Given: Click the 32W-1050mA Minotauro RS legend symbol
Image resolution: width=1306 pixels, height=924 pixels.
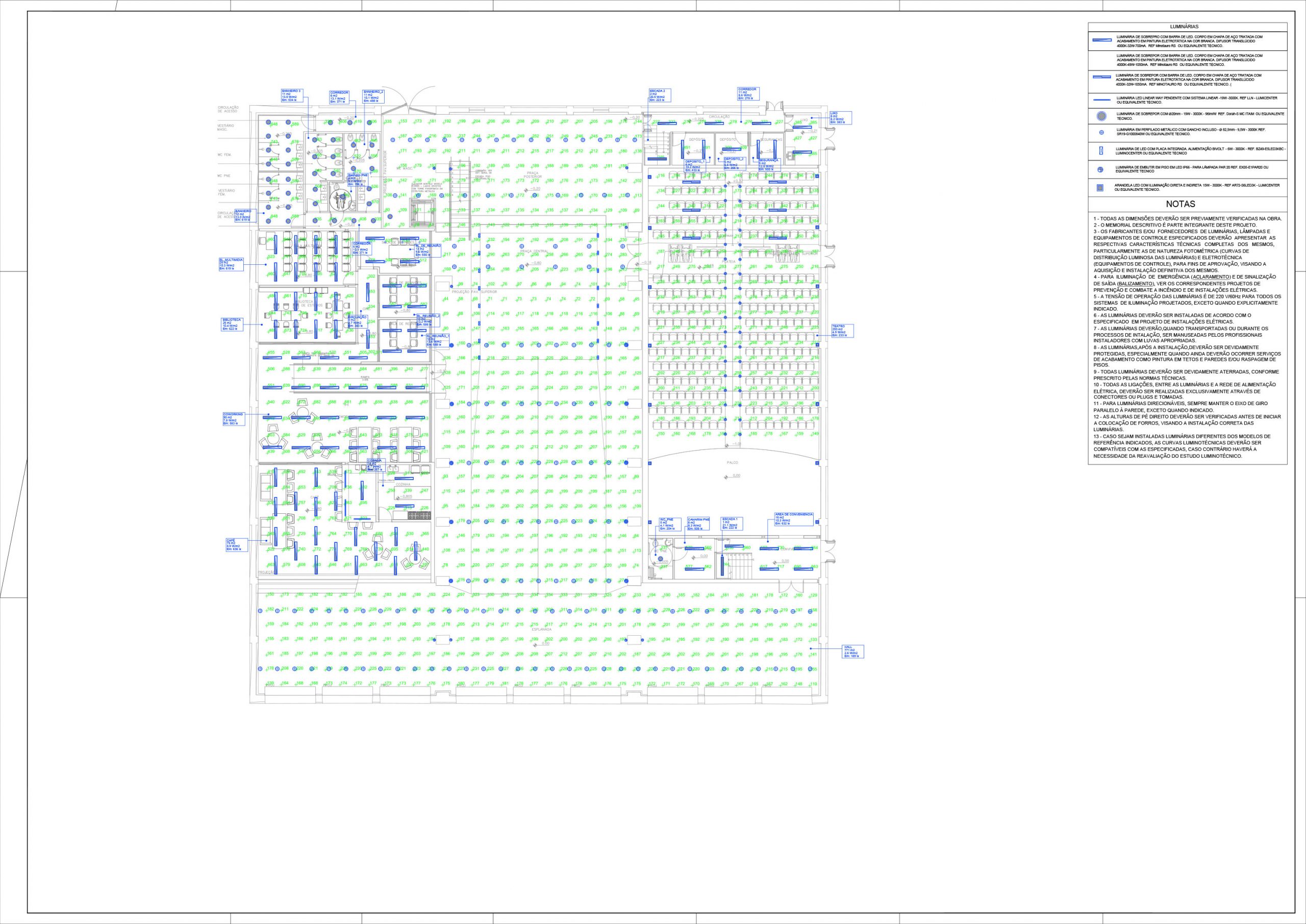Looking at the screenshot, I should (x=1103, y=76).
